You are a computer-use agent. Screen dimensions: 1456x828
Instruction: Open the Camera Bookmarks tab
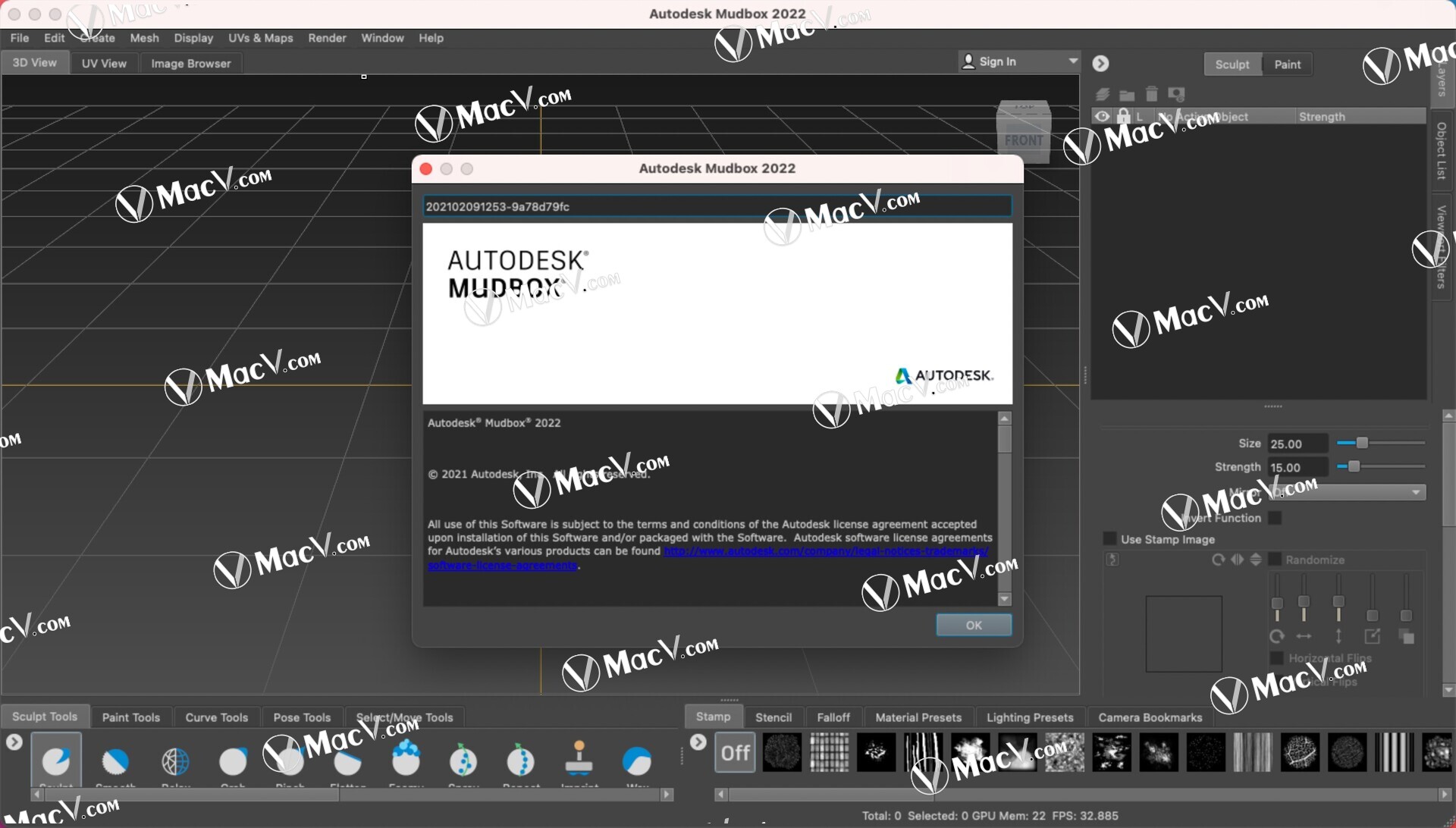pyautogui.click(x=1150, y=717)
